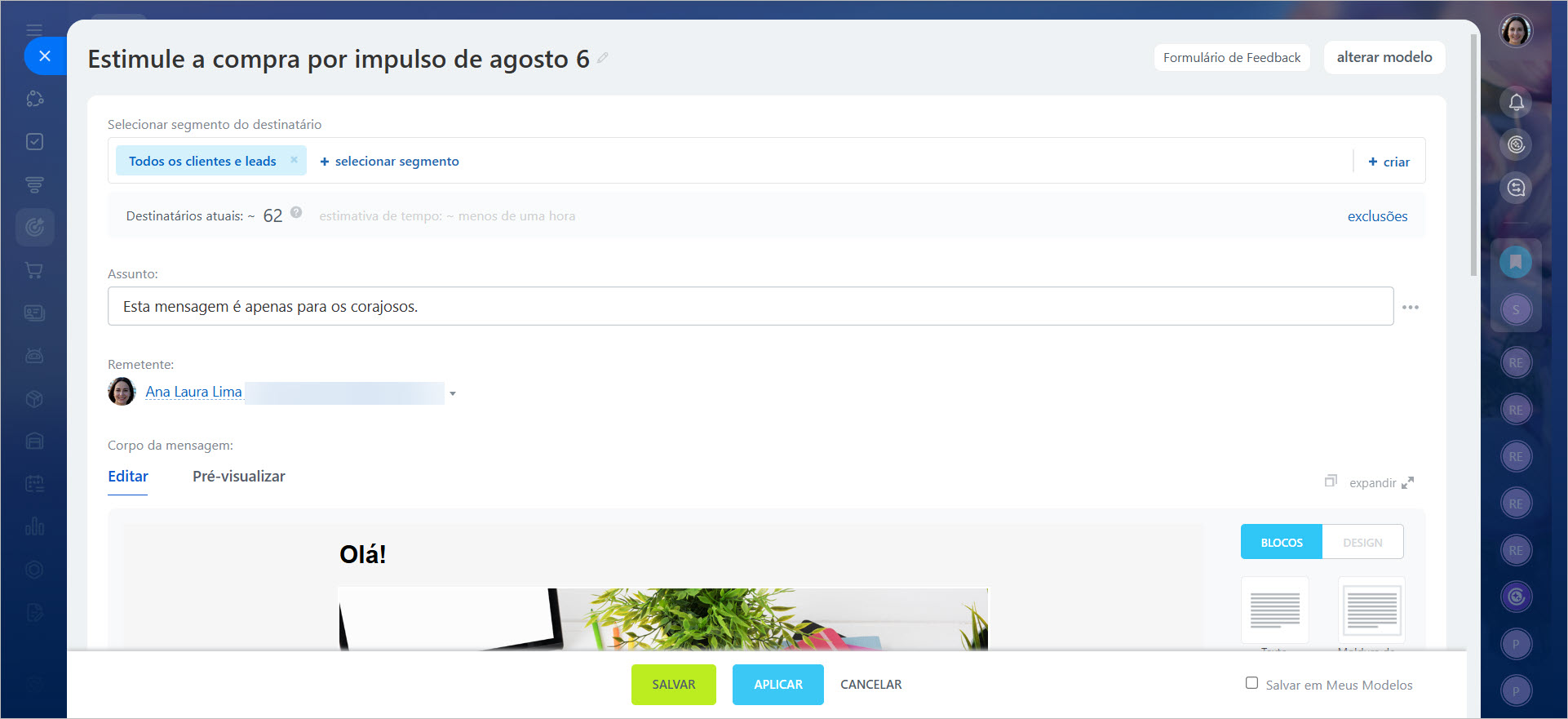Image resolution: width=1568 pixels, height=719 pixels.
Task: Open tasks checkmark icon in left sidebar
Action: (x=34, y=142)
